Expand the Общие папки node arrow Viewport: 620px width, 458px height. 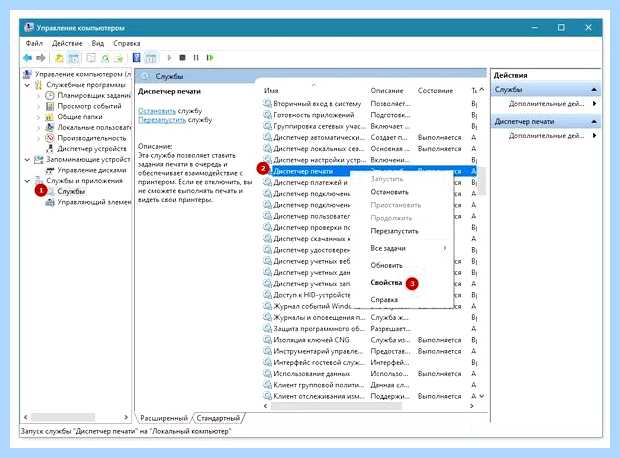(x=38, y=117)
